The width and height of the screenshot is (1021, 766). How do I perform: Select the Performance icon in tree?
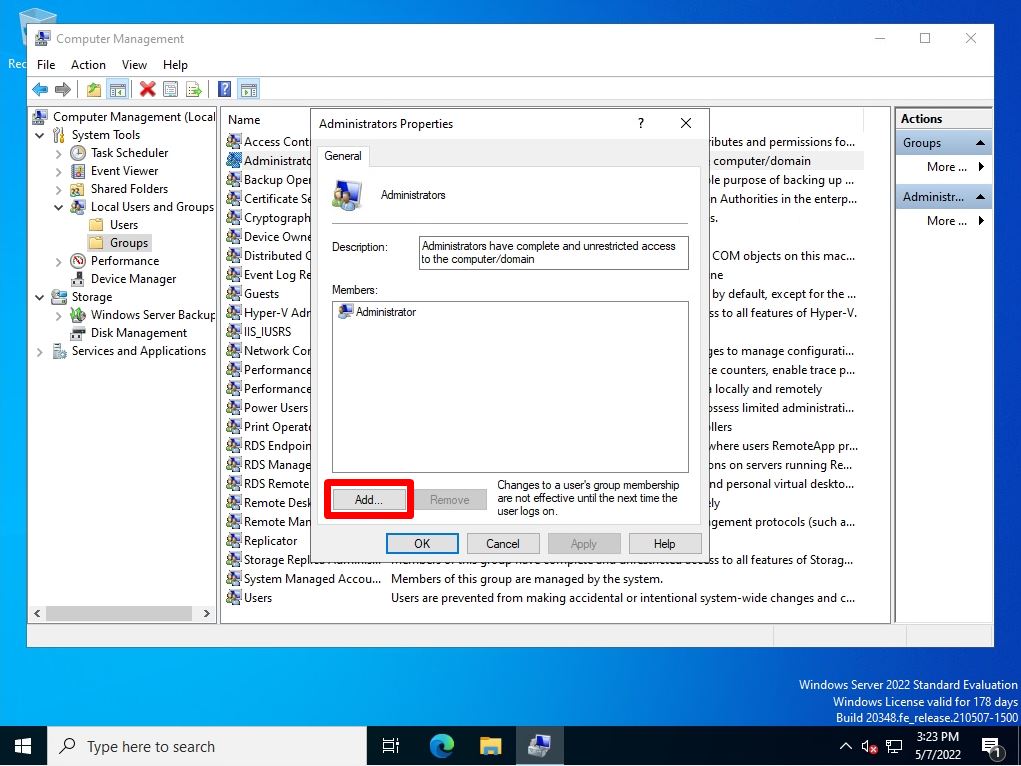[78, 261]
